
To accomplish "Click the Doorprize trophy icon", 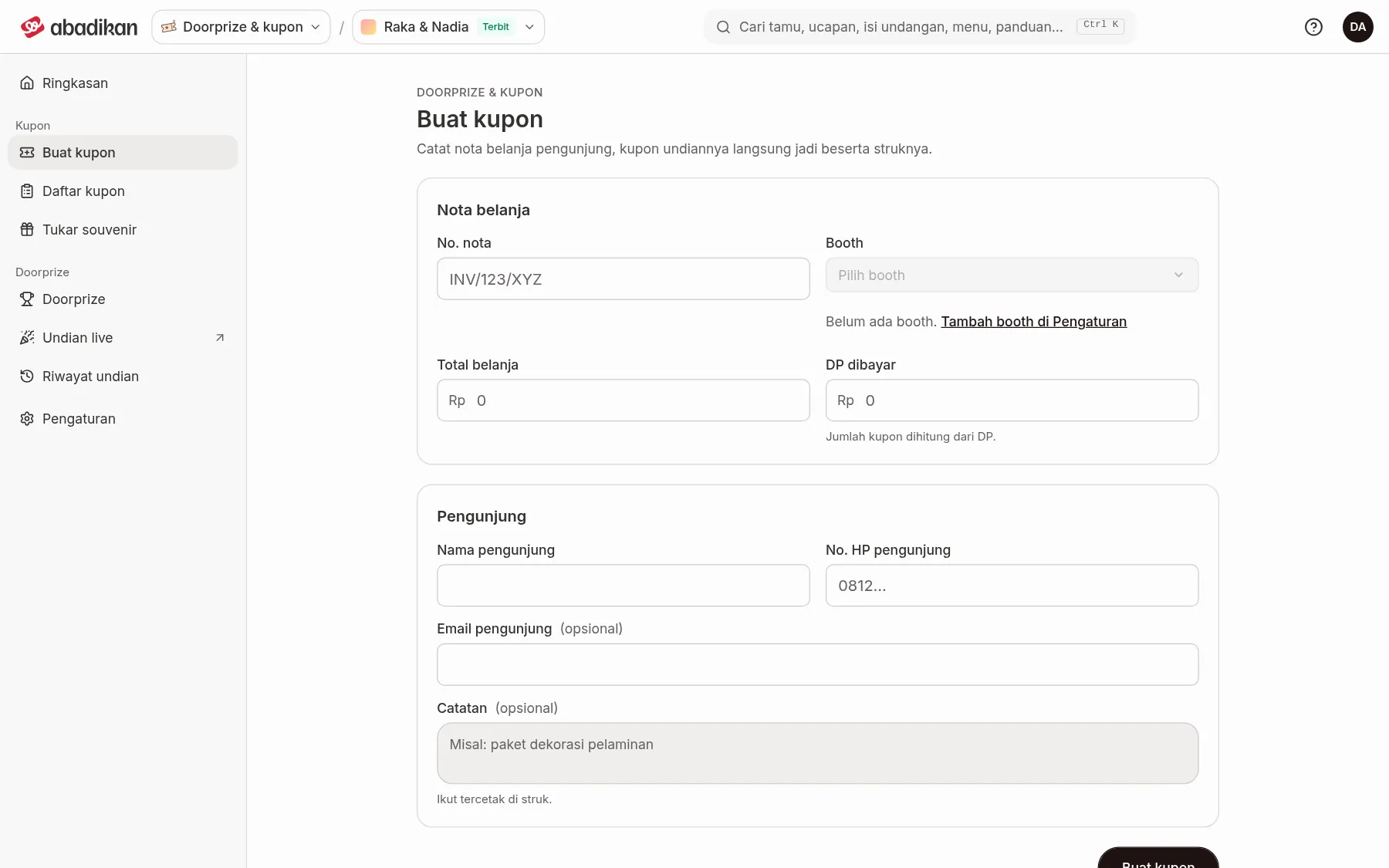I will (27, 299).
